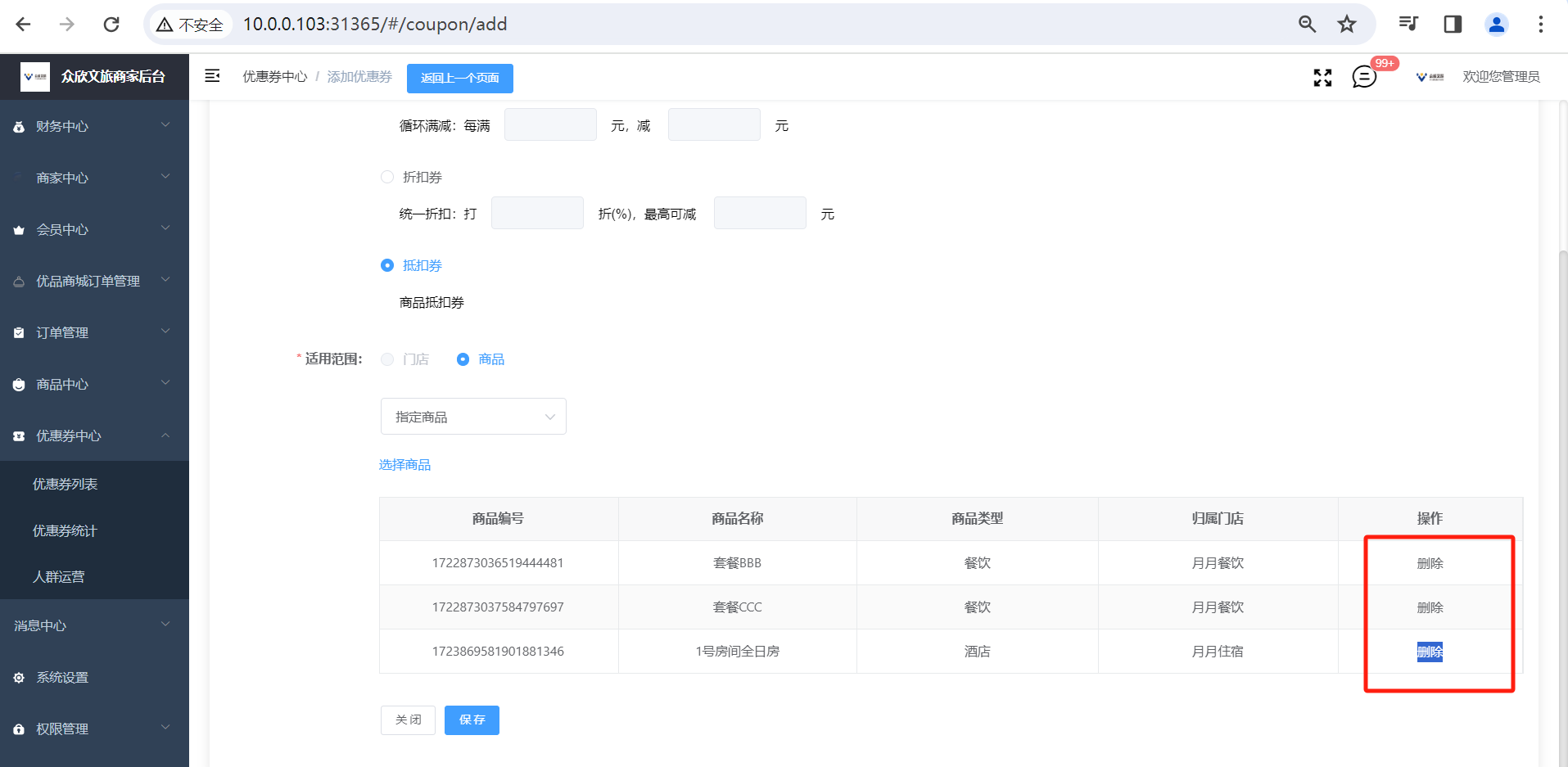Open the Chrome three-dot menu
The image size is (1568, 767).
point(1541,25)
